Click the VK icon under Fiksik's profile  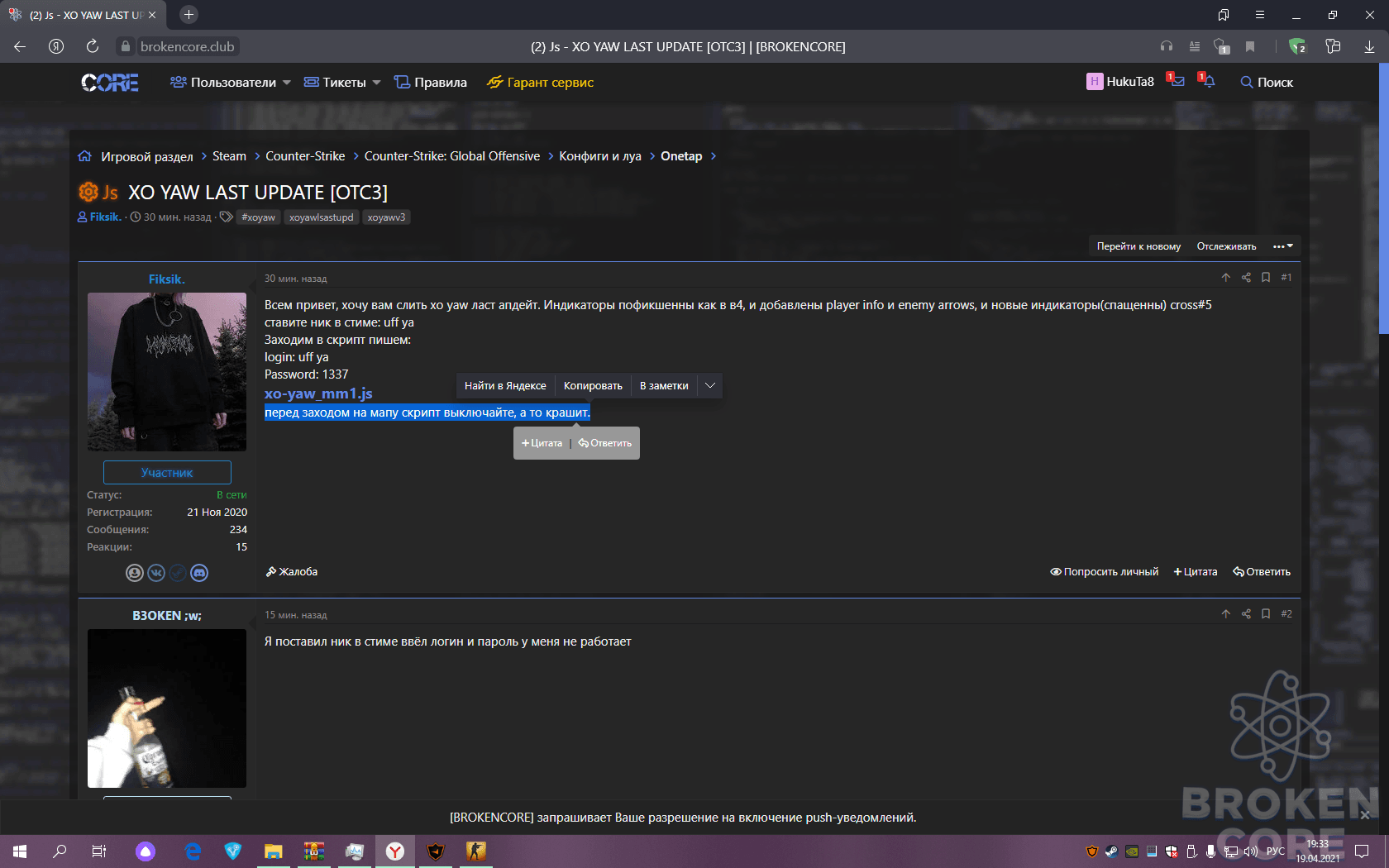pyautogui.click(x=156, y=573)
